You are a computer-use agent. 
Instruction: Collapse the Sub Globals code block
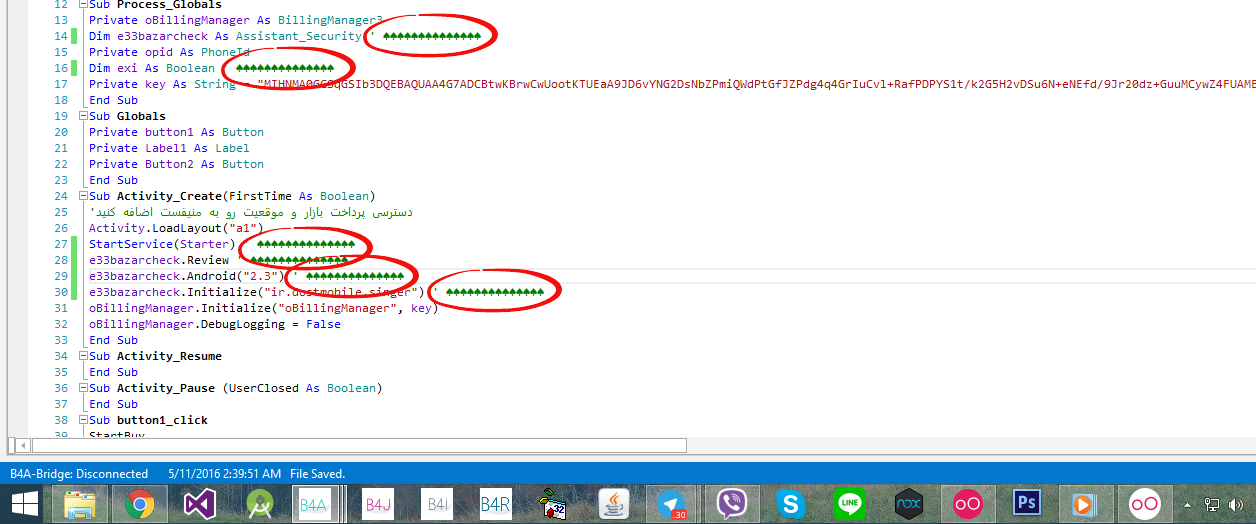coord(83,117)
